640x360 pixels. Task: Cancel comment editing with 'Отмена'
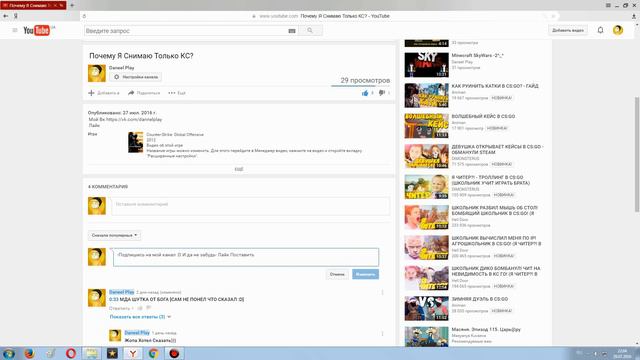tap(337, 274)
